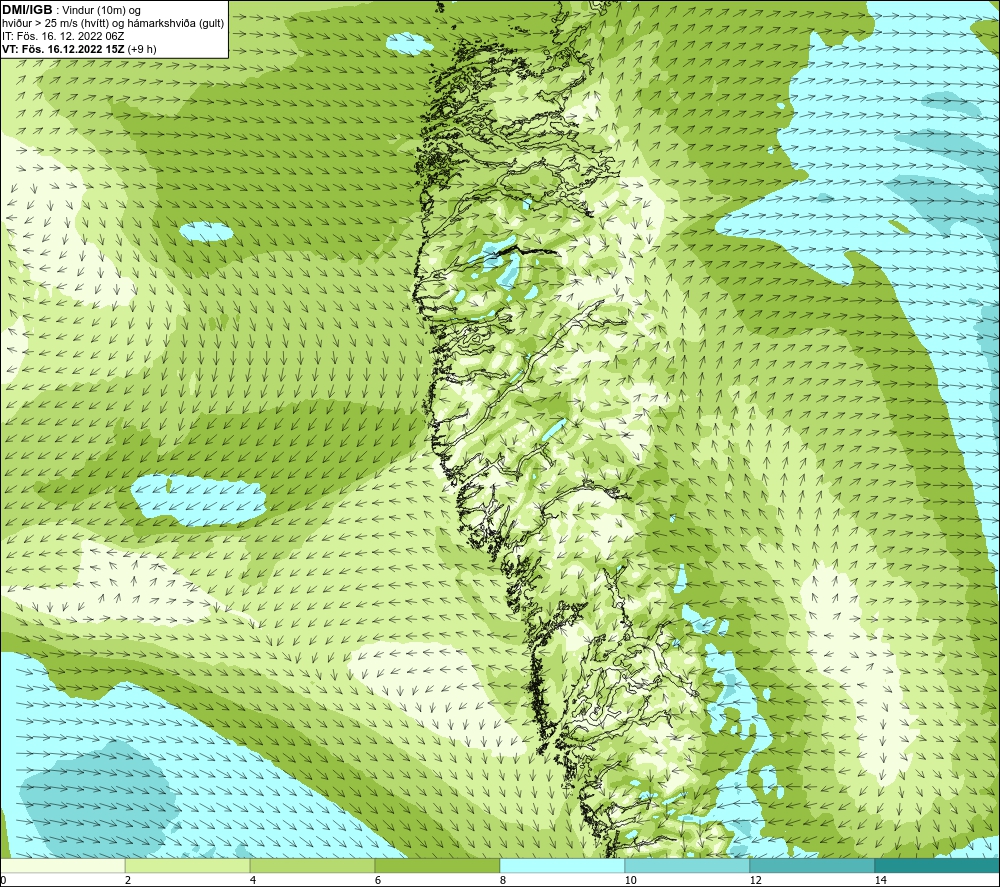Image resolution: width=1000 pixels, height=887 pixels.
Task: Pick the palest 0–2 m/s scale swatch
Action: pos(62,865)
